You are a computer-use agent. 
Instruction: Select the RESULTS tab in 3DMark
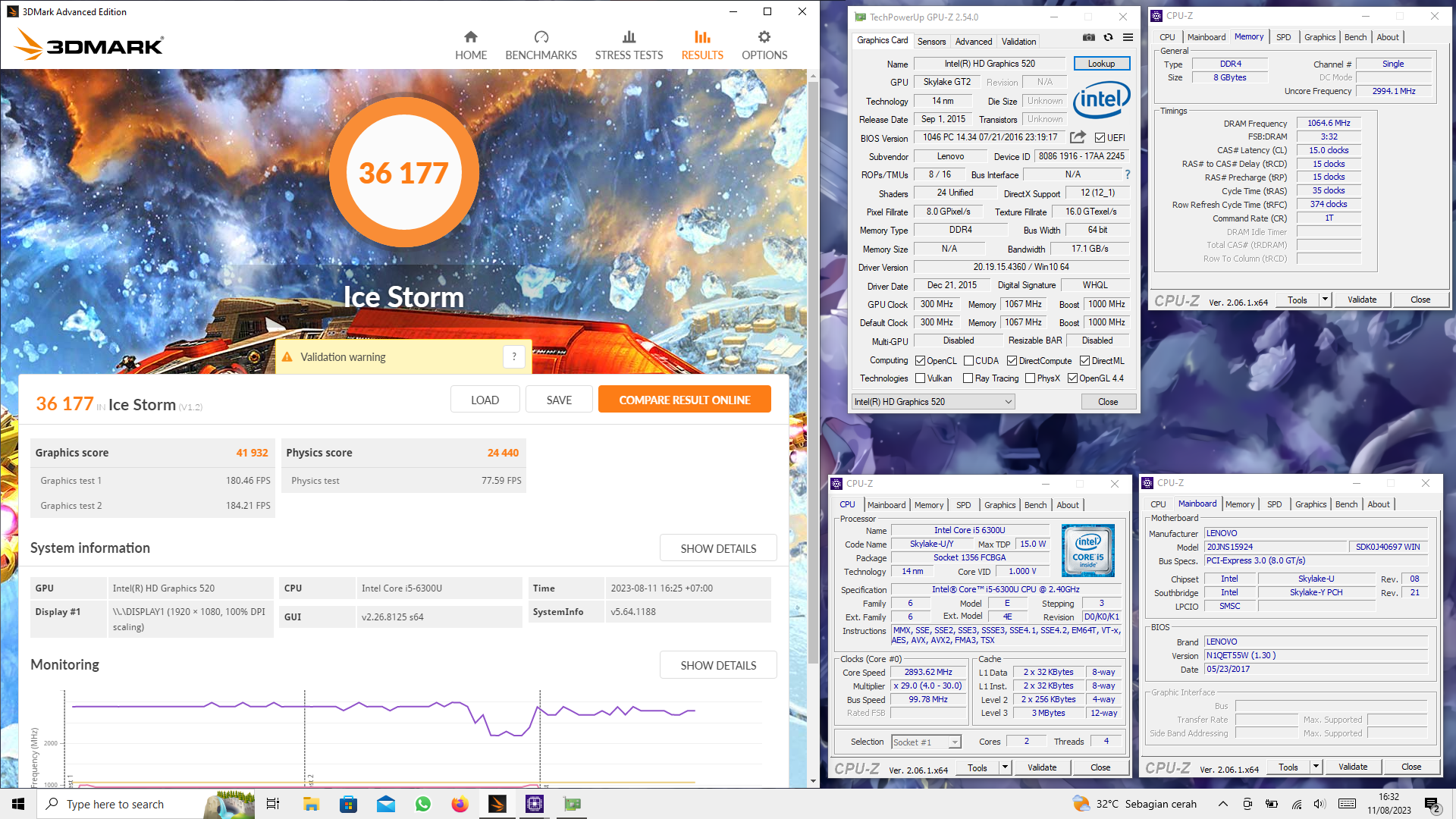(x=702, y=45)
